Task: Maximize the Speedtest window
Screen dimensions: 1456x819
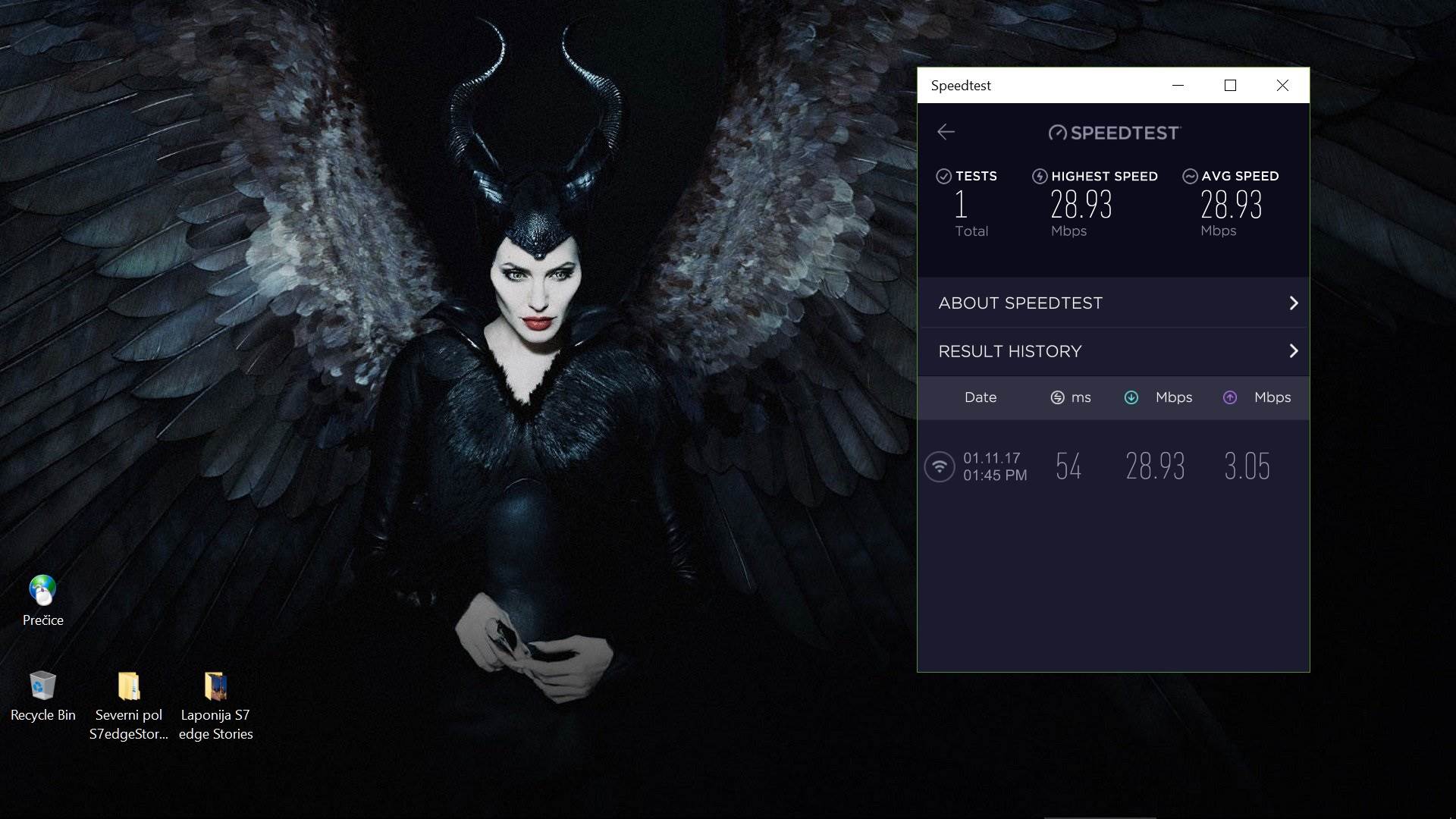Action: pos(1230,86)
